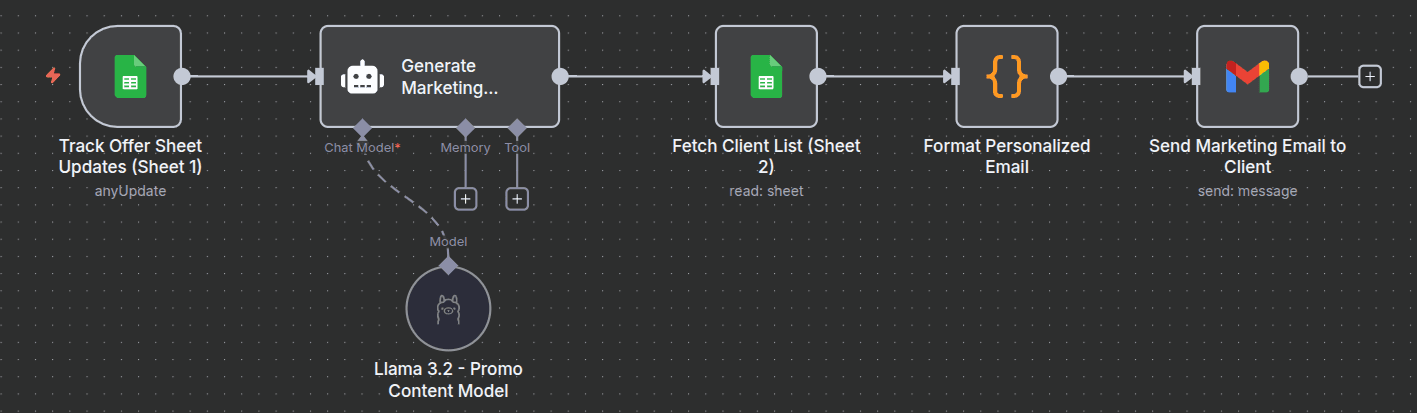Select the Llama 3.2 model node
This screenshot has width=1417, height=413.
[448, 309]
